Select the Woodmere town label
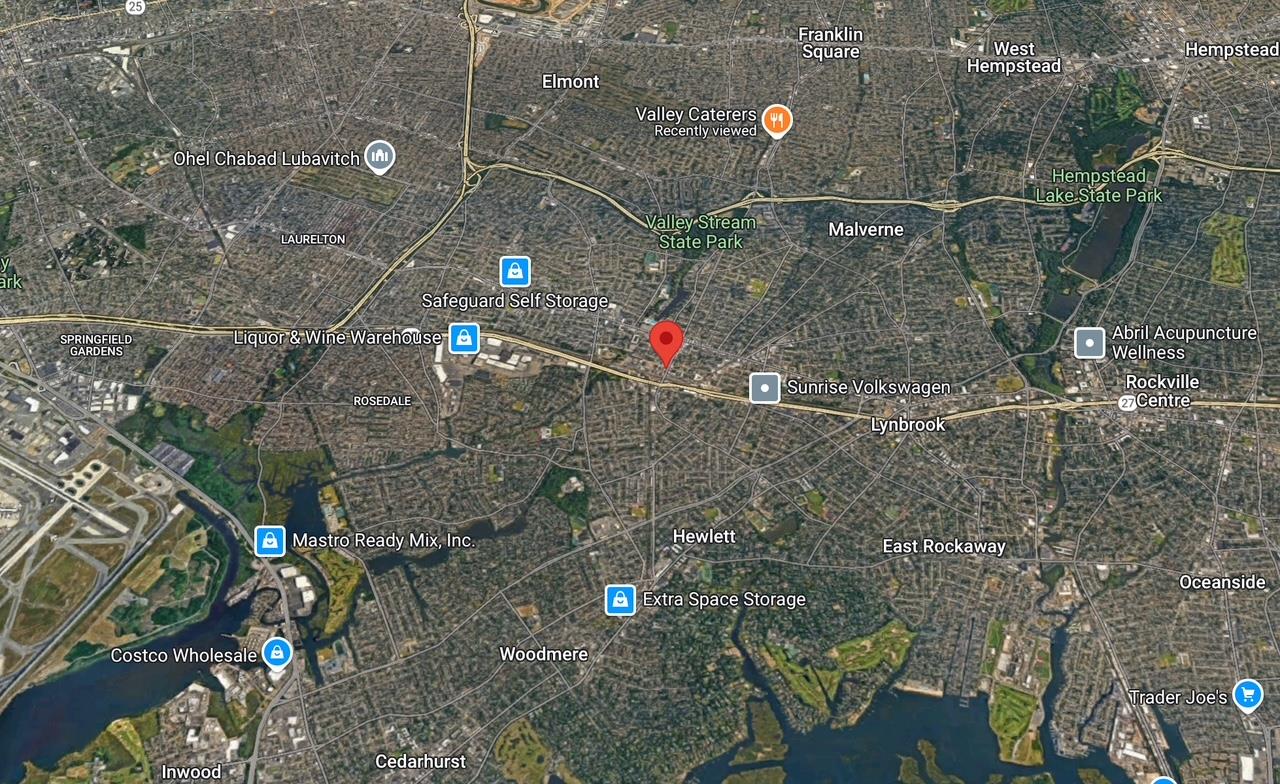1280x784 pixels. (543, 654)
